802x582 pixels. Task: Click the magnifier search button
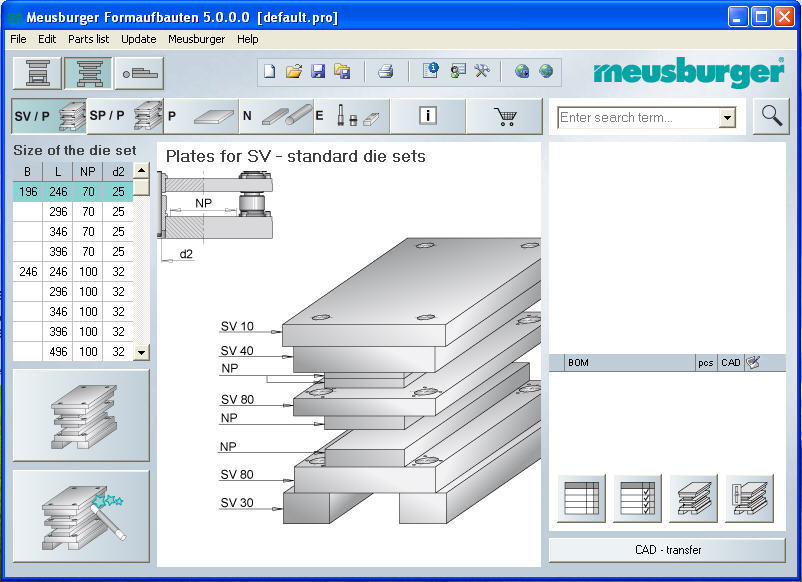pos(771,116)
